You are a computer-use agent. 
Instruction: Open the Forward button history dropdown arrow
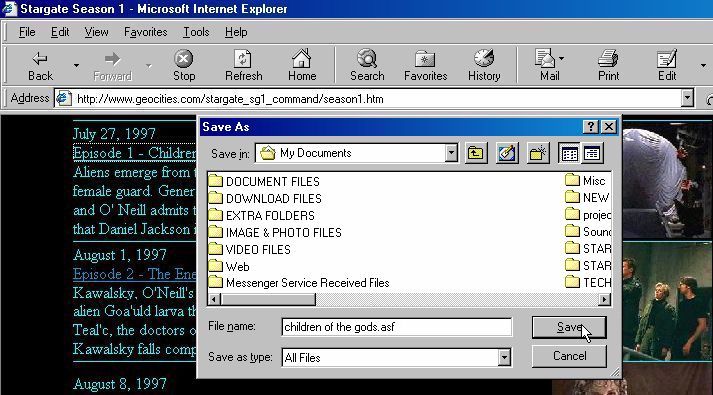click(x=149, y=66)
